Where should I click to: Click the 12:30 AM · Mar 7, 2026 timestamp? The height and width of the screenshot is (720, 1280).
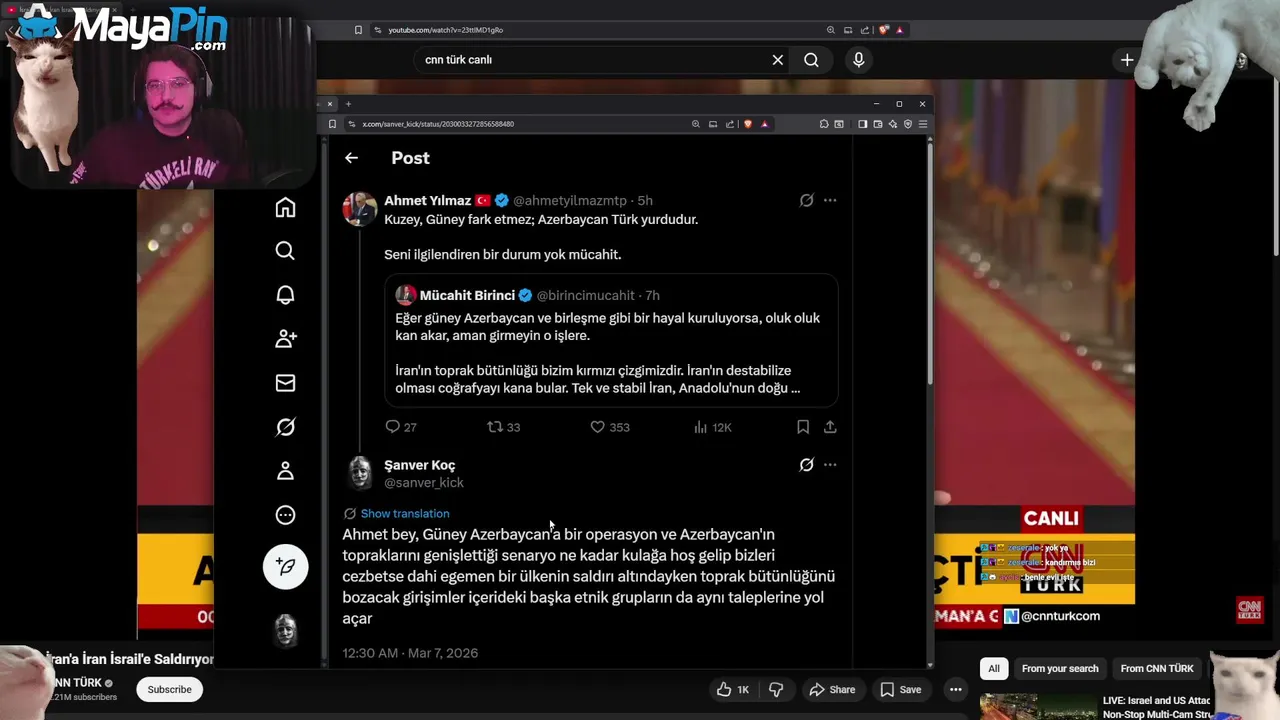tap(410, 653)
